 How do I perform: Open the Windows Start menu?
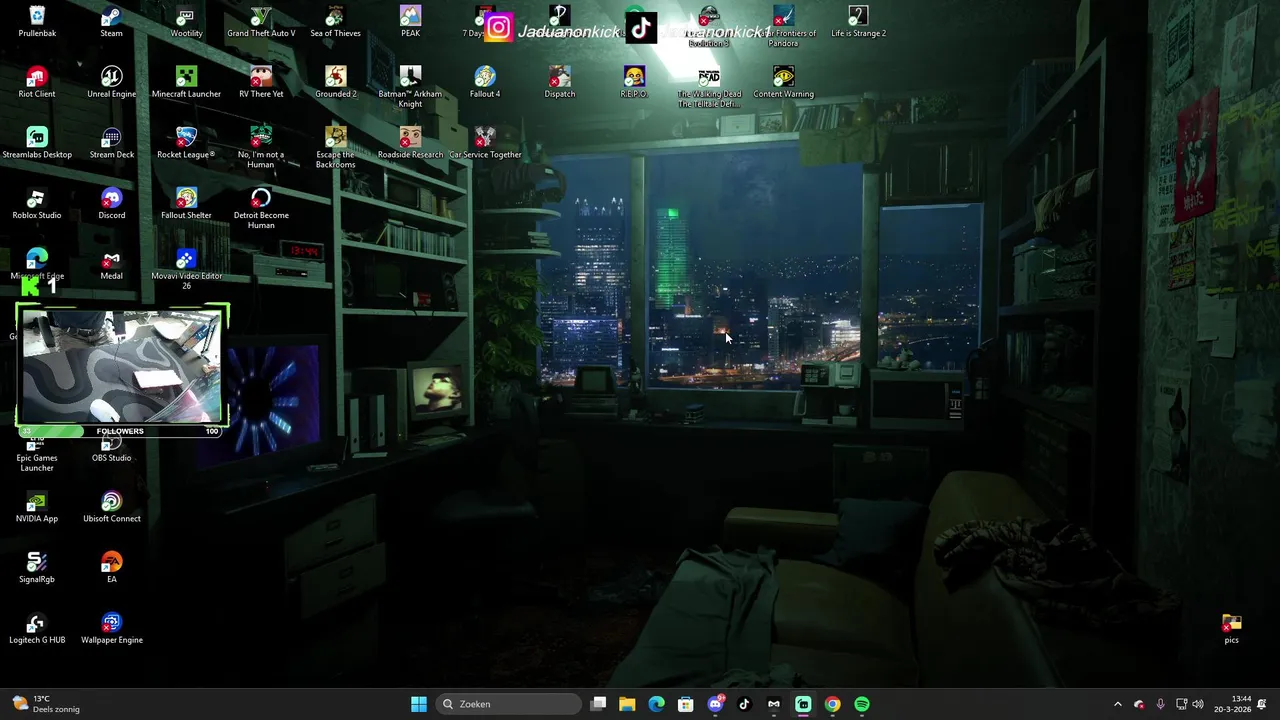click(419, 704)
